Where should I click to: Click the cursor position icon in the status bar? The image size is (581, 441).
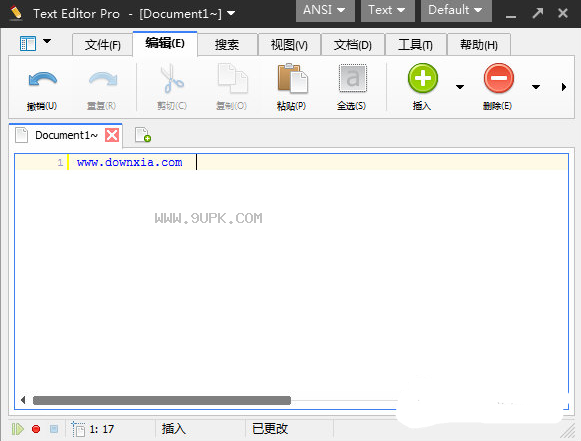(x=78, y=429)
